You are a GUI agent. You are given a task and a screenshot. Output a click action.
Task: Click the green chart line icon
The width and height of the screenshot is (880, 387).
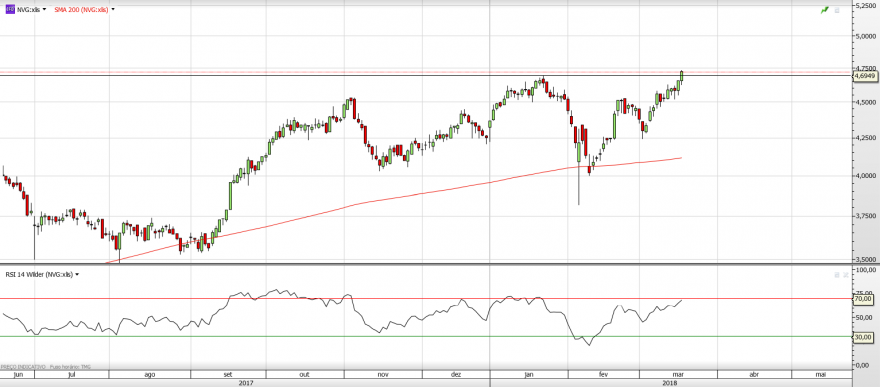pos(824,10)
